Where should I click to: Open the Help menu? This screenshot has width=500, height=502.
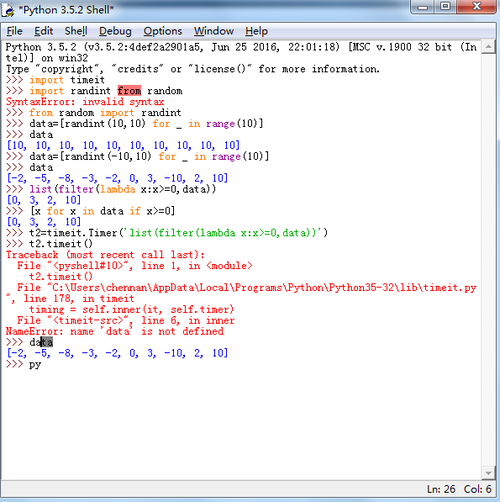click(256, 31)
